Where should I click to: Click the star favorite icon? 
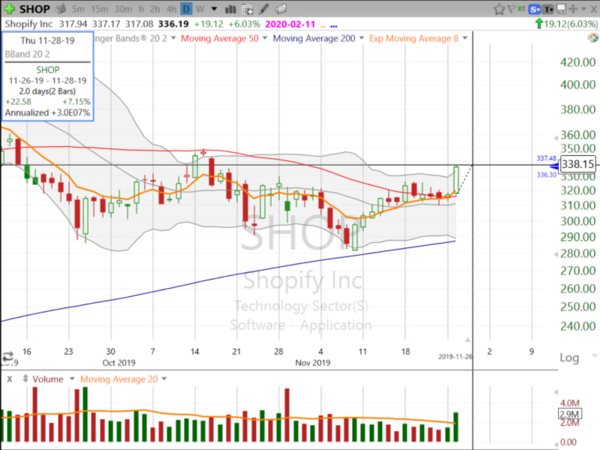(499, 9)
